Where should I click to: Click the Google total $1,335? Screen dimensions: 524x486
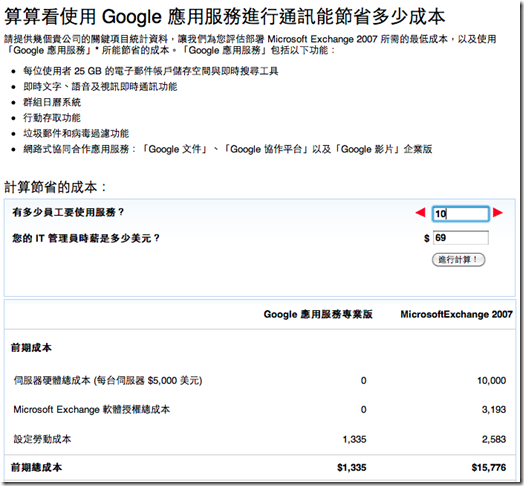[x=352, y=467]
